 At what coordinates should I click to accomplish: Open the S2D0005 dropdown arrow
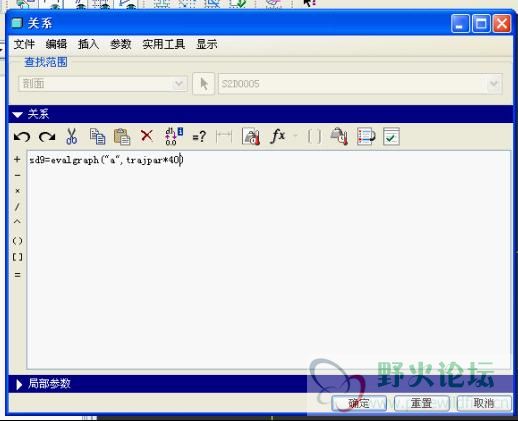pos(494,84)
